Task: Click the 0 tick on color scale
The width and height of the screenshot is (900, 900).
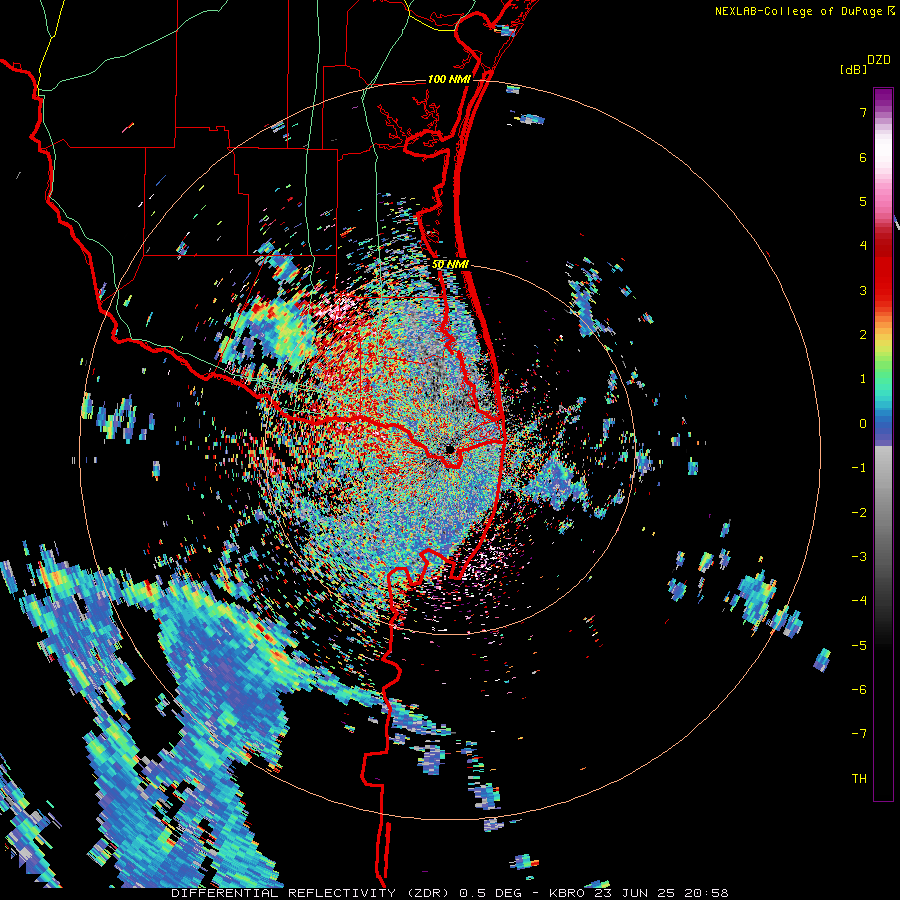Action: 863,424
